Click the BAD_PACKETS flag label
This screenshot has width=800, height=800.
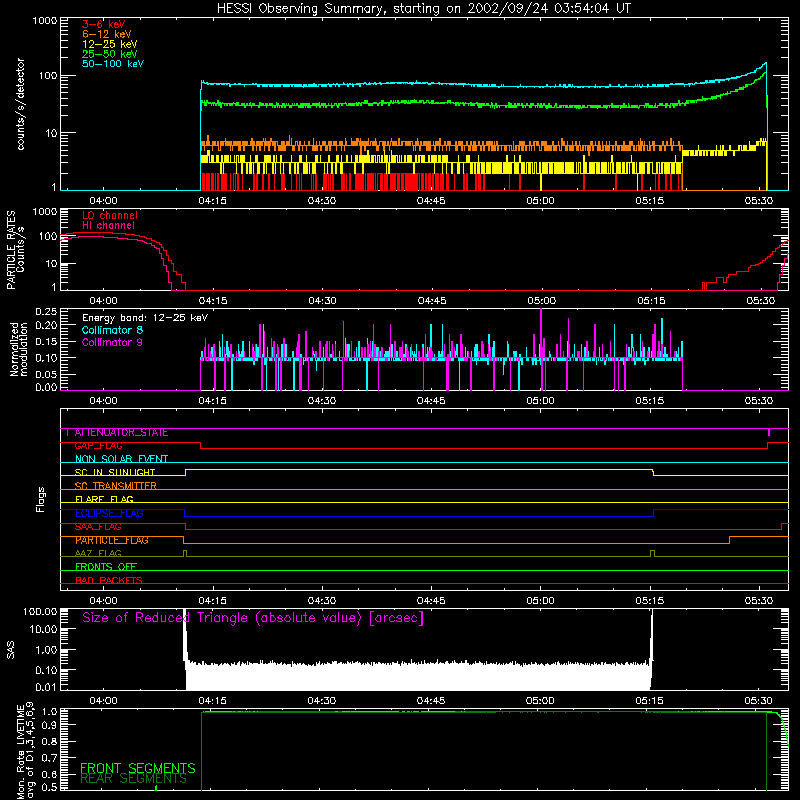[x=109, y=581]
